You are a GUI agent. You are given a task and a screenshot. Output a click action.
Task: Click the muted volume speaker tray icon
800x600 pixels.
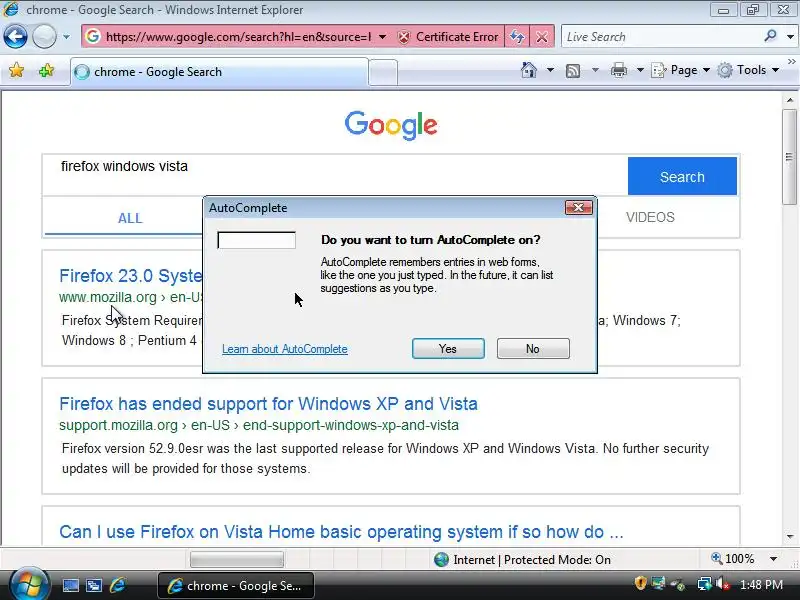click(x=722, y=584)
